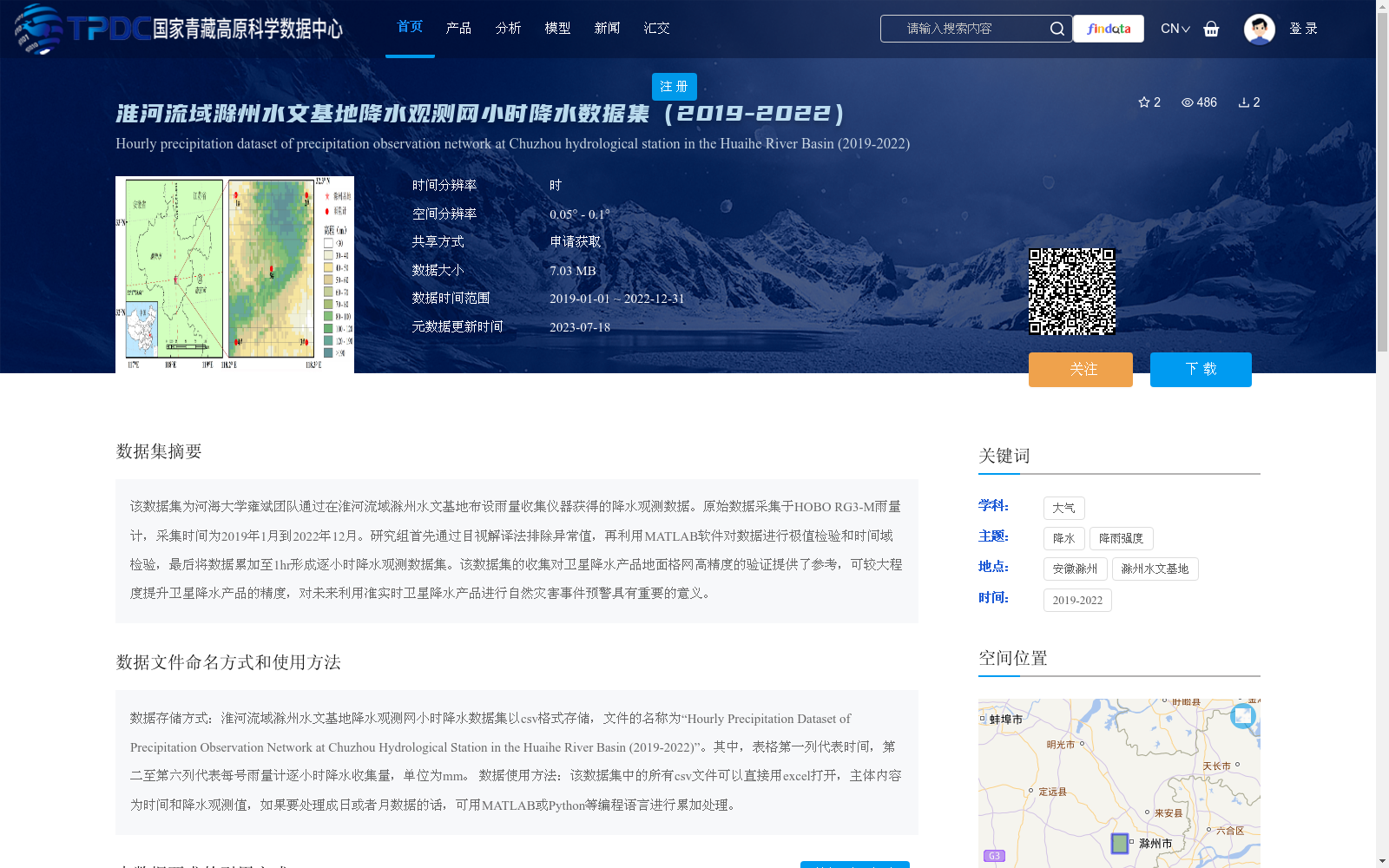
Task: Click 蚌埠市 label on the map
Action: point(1005,720)
